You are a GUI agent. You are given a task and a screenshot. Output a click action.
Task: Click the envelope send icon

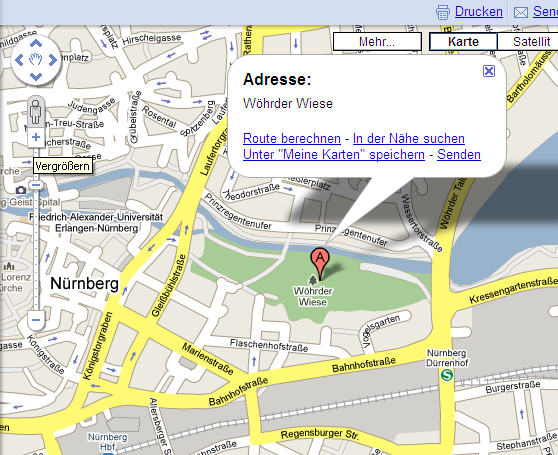[521, 13]
